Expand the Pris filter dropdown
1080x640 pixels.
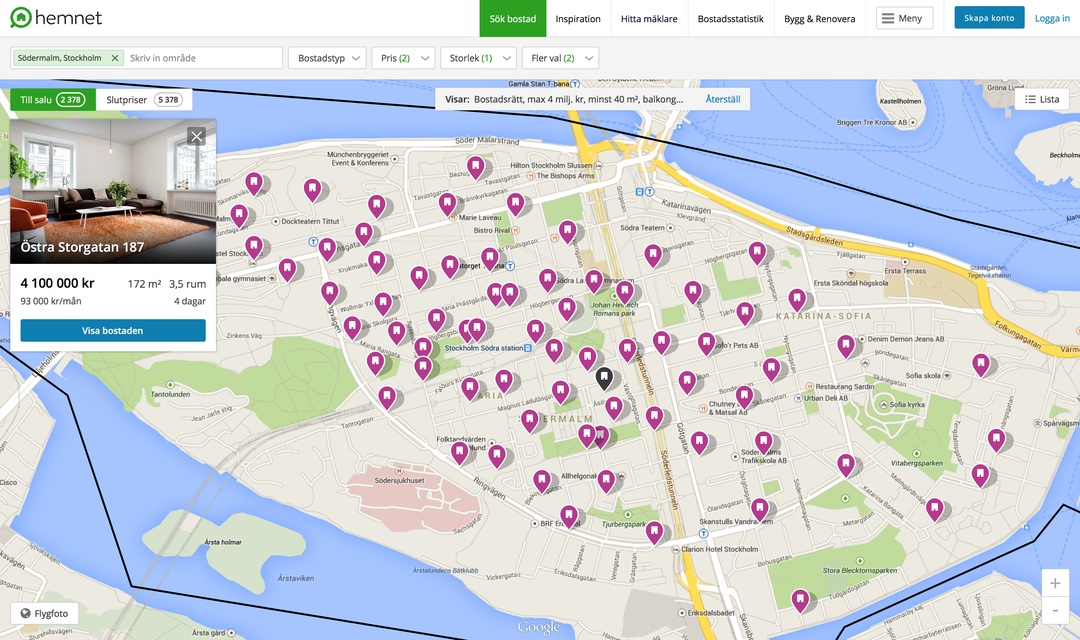(x=403, y=58)
